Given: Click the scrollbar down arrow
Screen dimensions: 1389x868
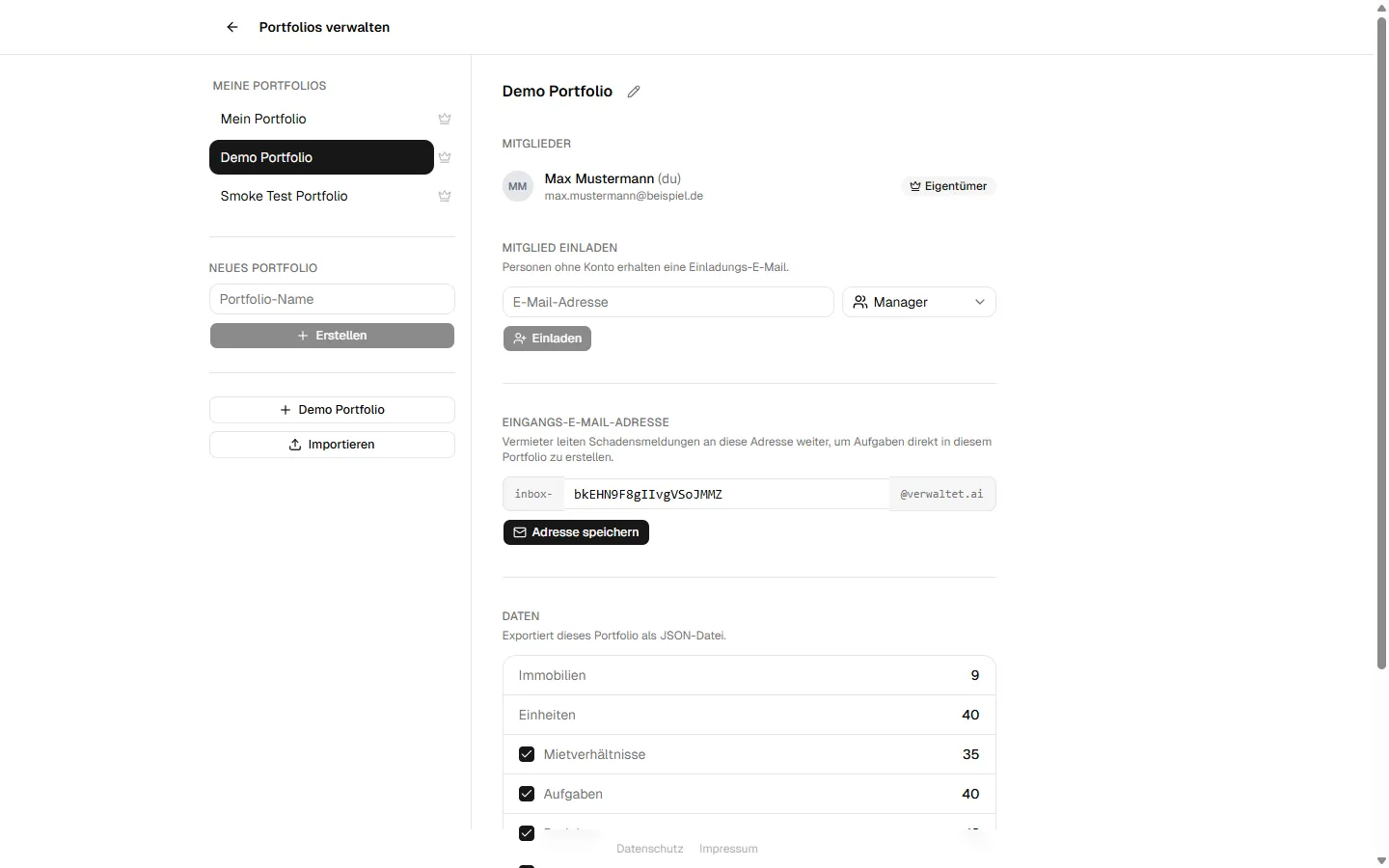Looking at the screenshot, I should pyautogui.click(x=1381, y=860).
